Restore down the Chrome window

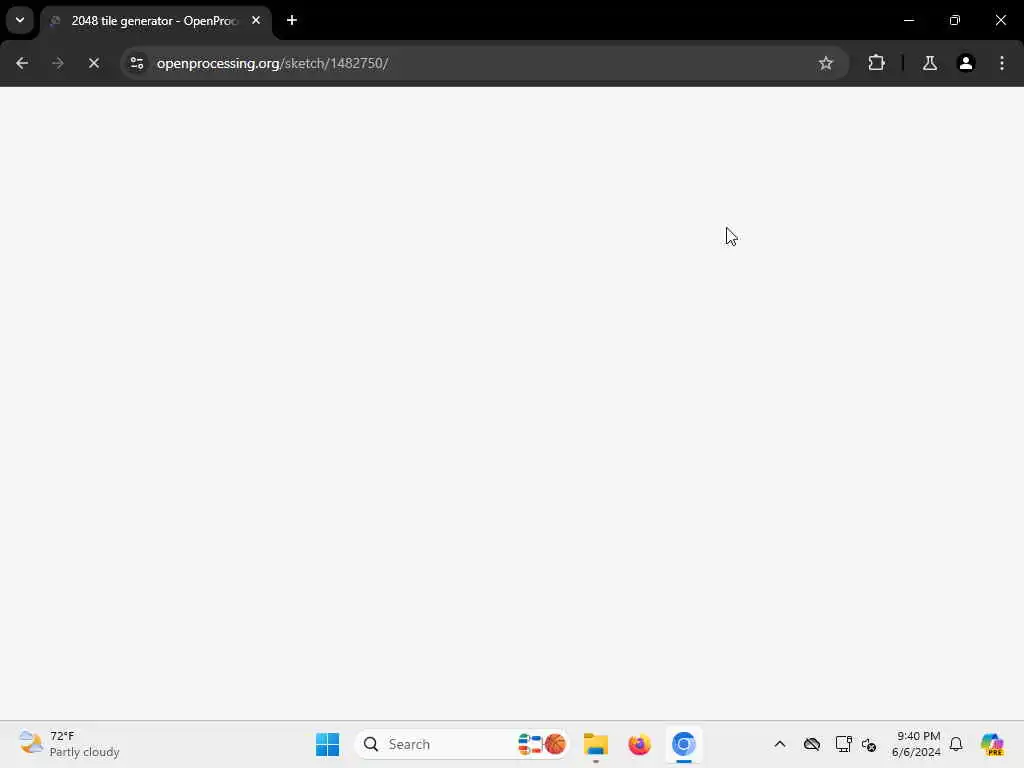pos(955,20)
